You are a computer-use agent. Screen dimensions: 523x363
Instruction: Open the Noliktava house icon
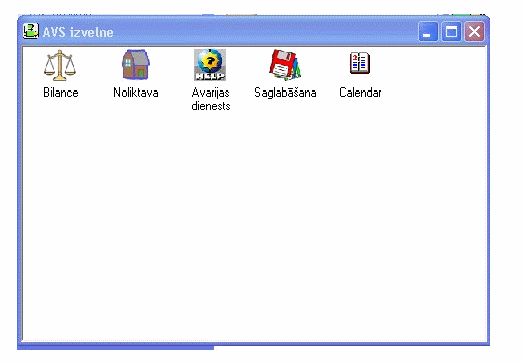(136, 64)
